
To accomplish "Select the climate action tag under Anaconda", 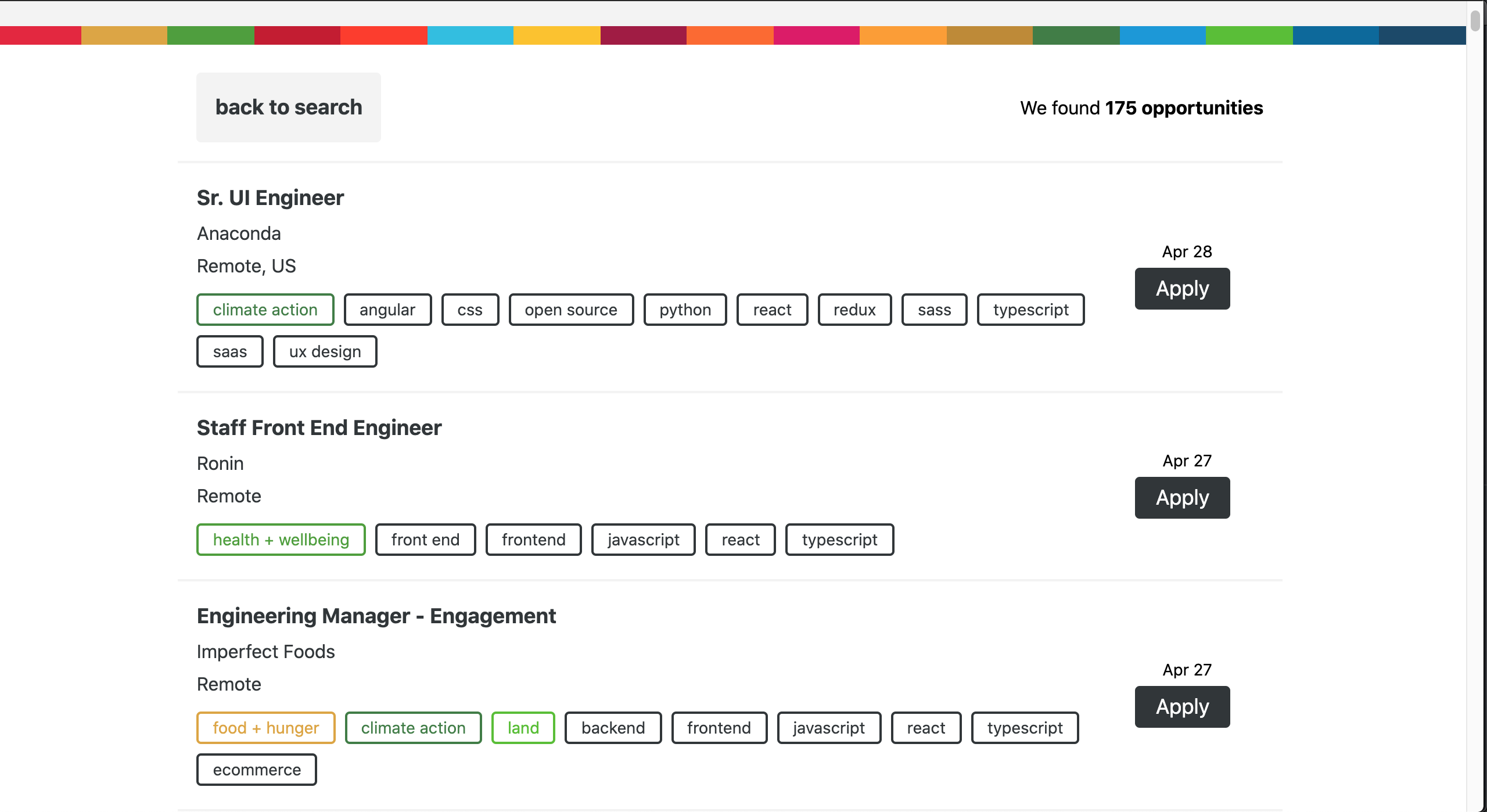I will coord(265,310).
